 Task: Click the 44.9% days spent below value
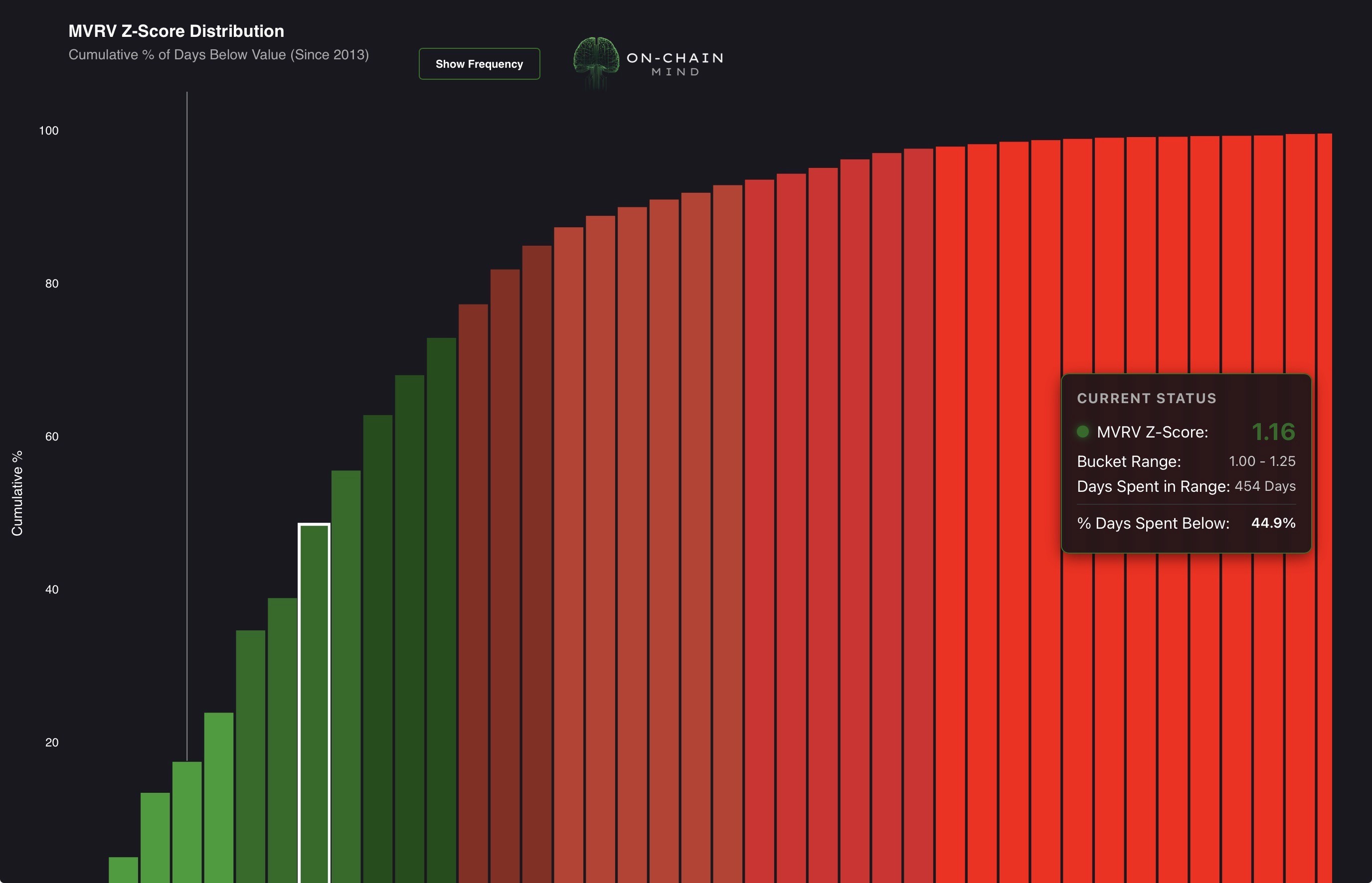pyautogui.click(x=1273, y=523)
